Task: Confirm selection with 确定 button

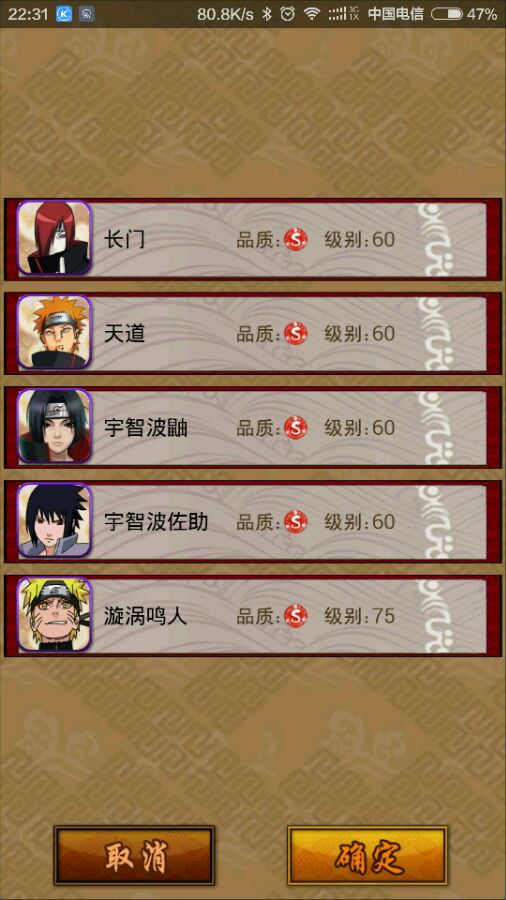Action: tap(367, 855)
